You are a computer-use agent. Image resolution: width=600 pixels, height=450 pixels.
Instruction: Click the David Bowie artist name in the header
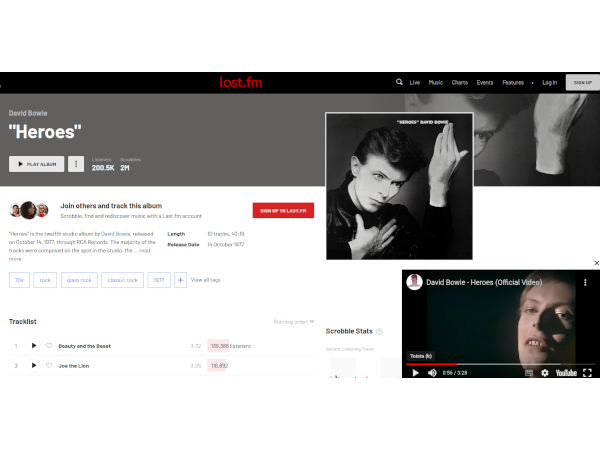point(28,113)
